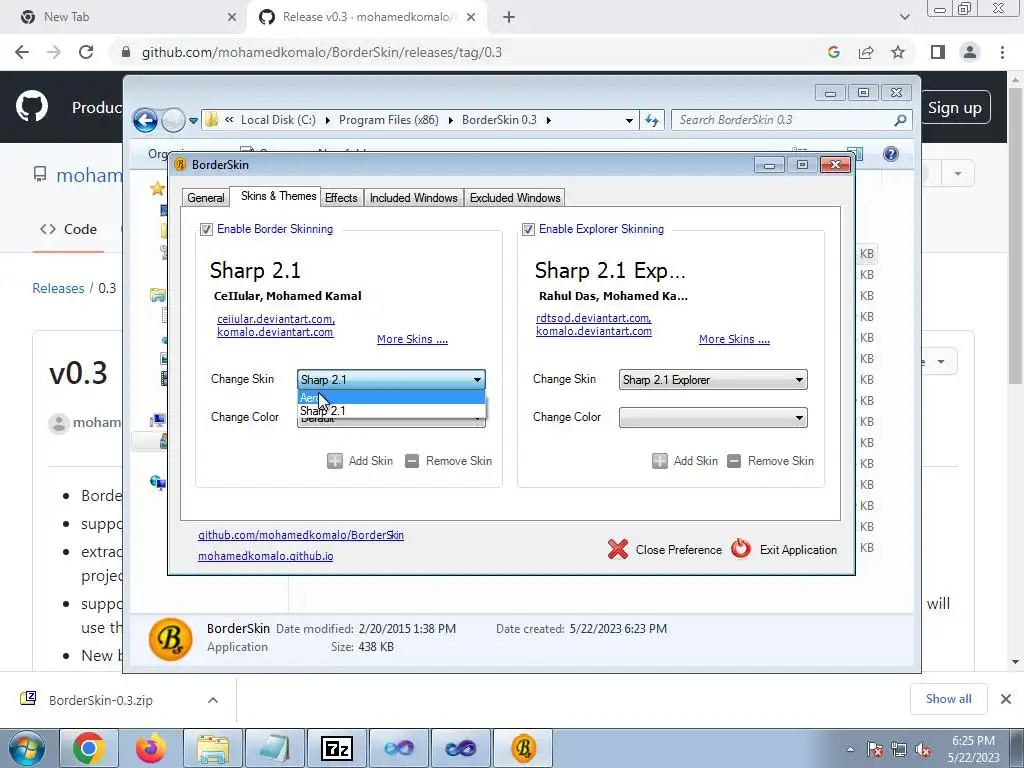Screen dimensions: 1024x768
Task: Open a new Chrome tab with plus
Action: point(509,17)
